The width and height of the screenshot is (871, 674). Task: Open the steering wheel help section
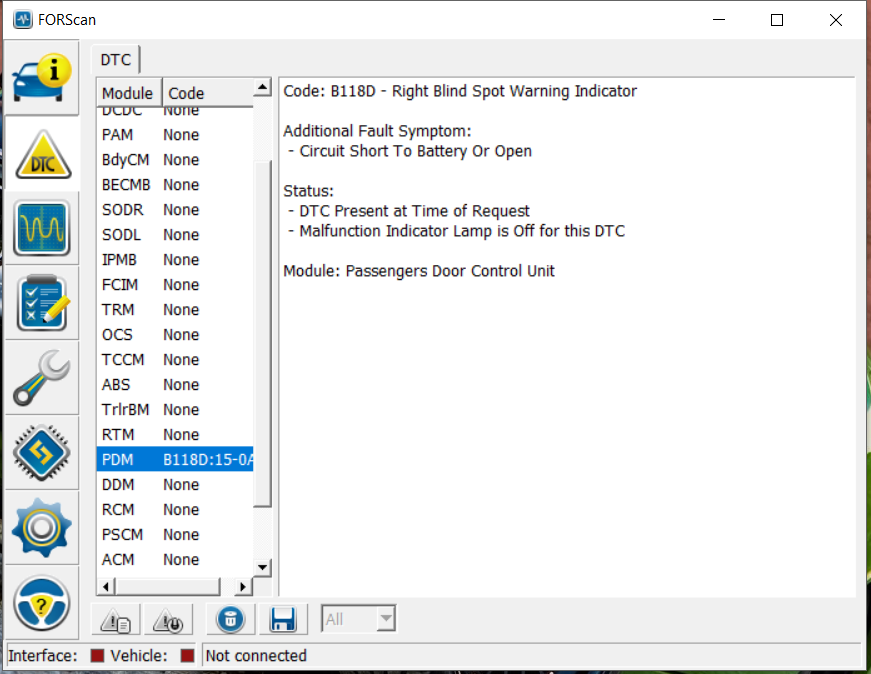coord(42,602)
